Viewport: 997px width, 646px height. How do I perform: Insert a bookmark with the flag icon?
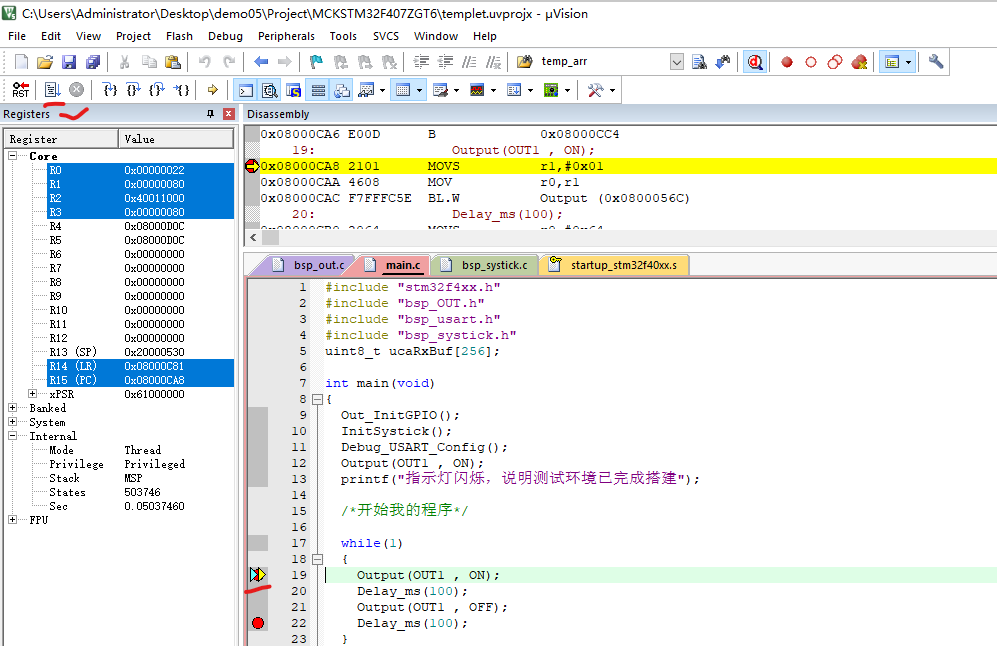[x=316, y=62]
